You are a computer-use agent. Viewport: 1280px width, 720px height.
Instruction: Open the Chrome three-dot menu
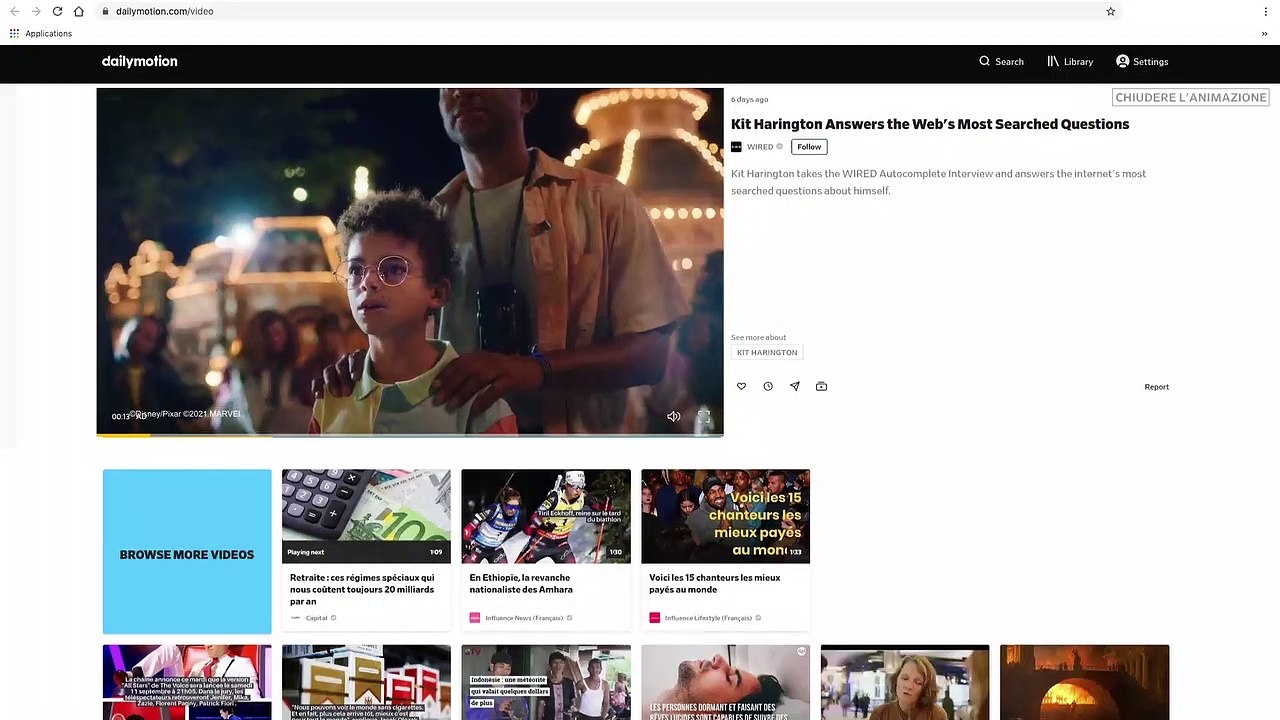coord(1266,11)
